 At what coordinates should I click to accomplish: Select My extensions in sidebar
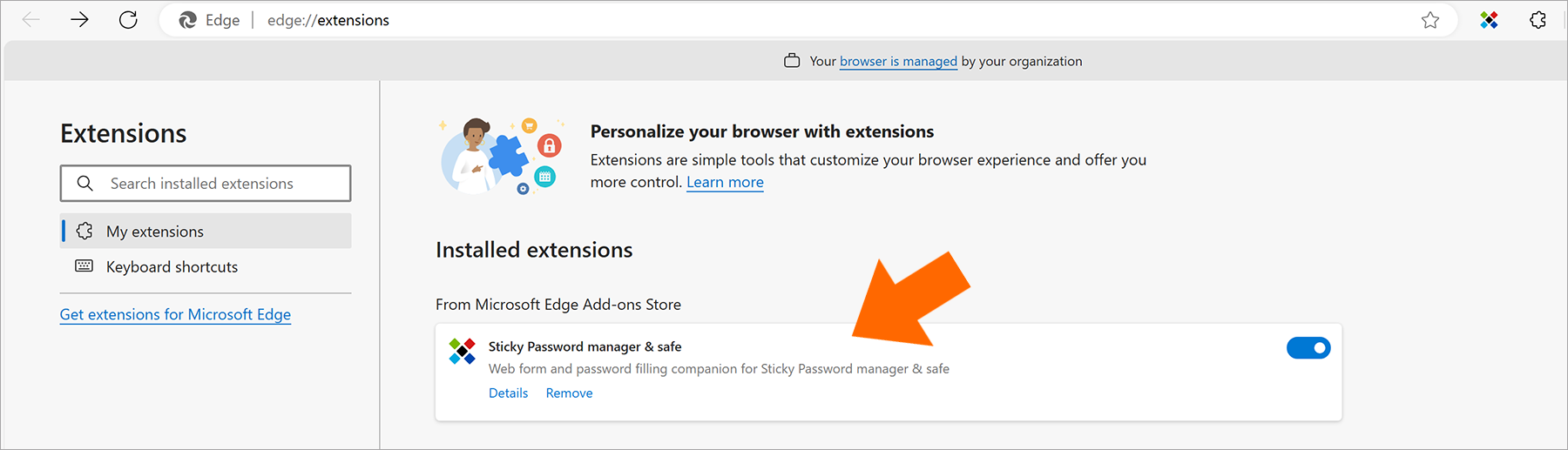206,232
